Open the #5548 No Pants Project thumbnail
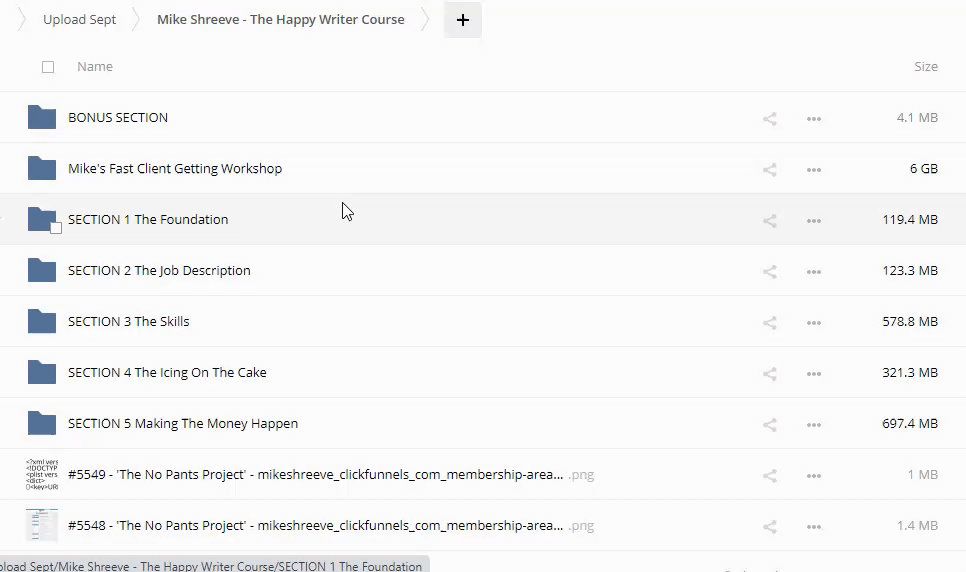This screenshot has width=966, height=572. (42, 525)
